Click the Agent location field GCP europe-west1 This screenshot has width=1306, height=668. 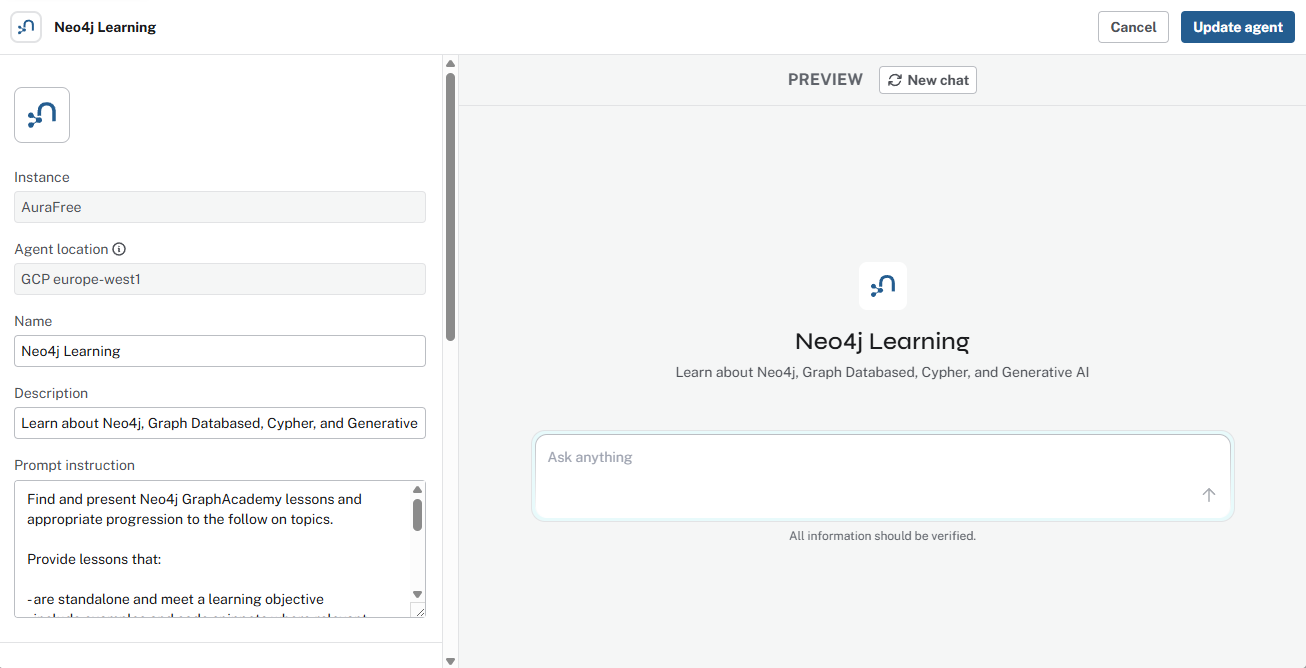pyautogui.click(x=220, y=279)
